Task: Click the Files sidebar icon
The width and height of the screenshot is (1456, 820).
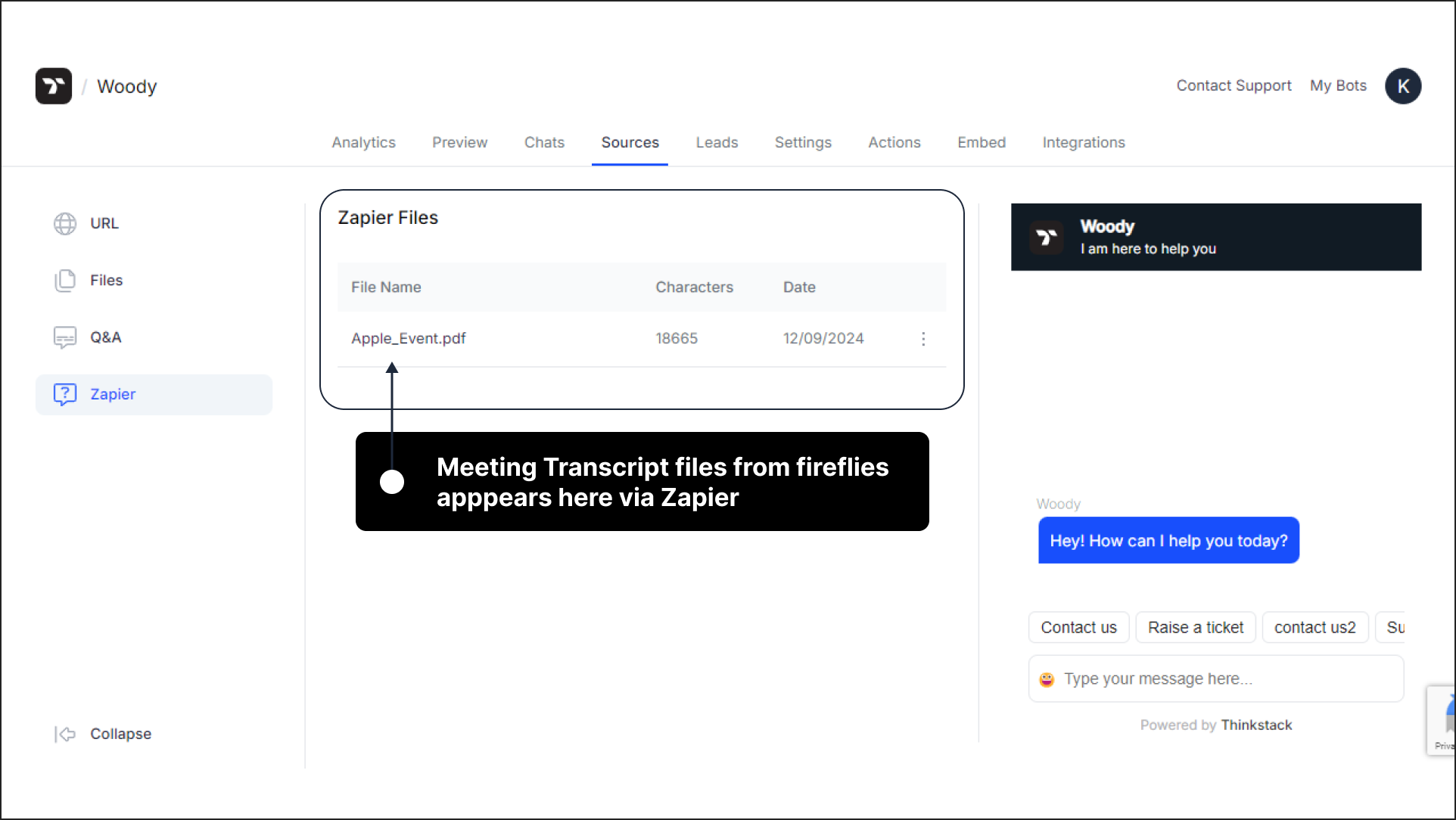Action: tap(64, 280)
